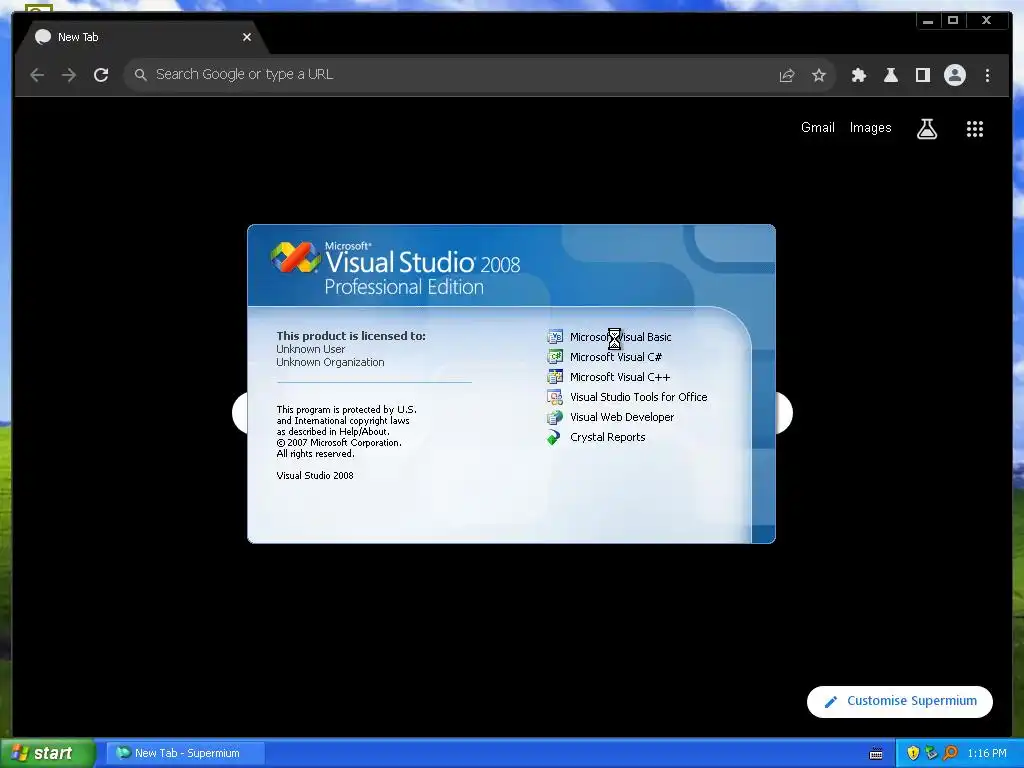Click the Crystal Reports icon

554,438
